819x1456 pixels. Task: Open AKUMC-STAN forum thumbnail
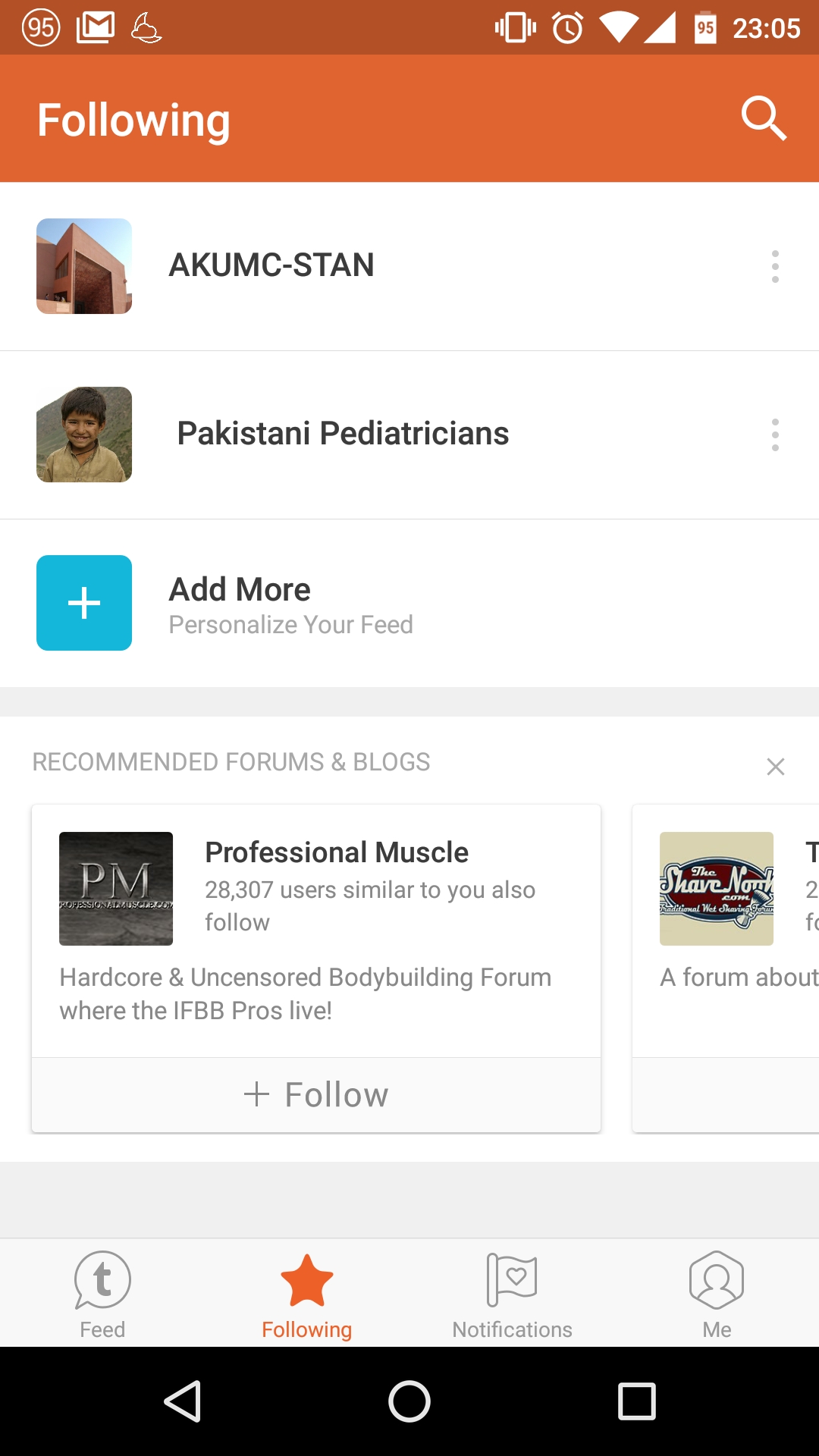(x=84, y=266)
